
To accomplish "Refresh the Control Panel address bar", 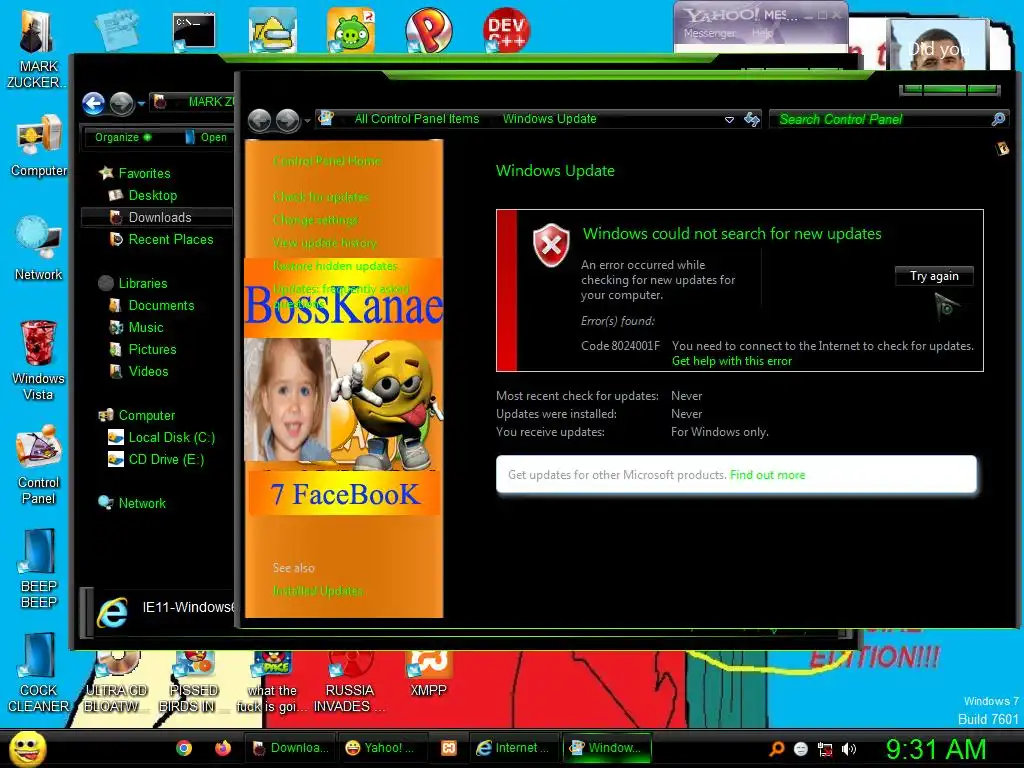I will (752, 119).
